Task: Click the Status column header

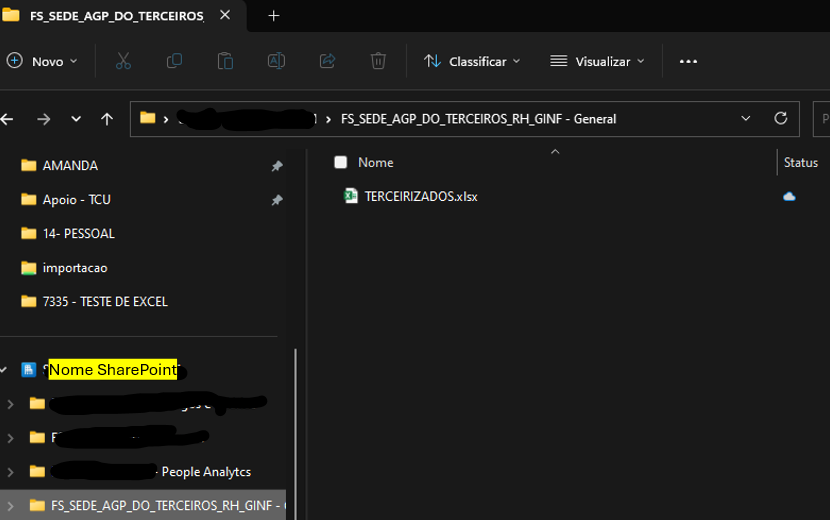Action: pos(800,163)
